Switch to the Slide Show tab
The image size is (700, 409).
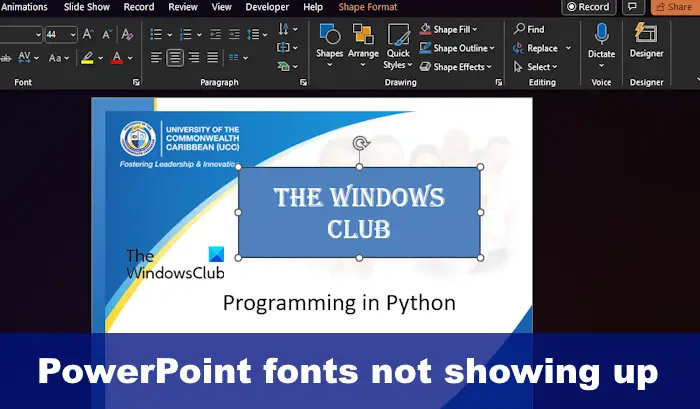point(87,7)
